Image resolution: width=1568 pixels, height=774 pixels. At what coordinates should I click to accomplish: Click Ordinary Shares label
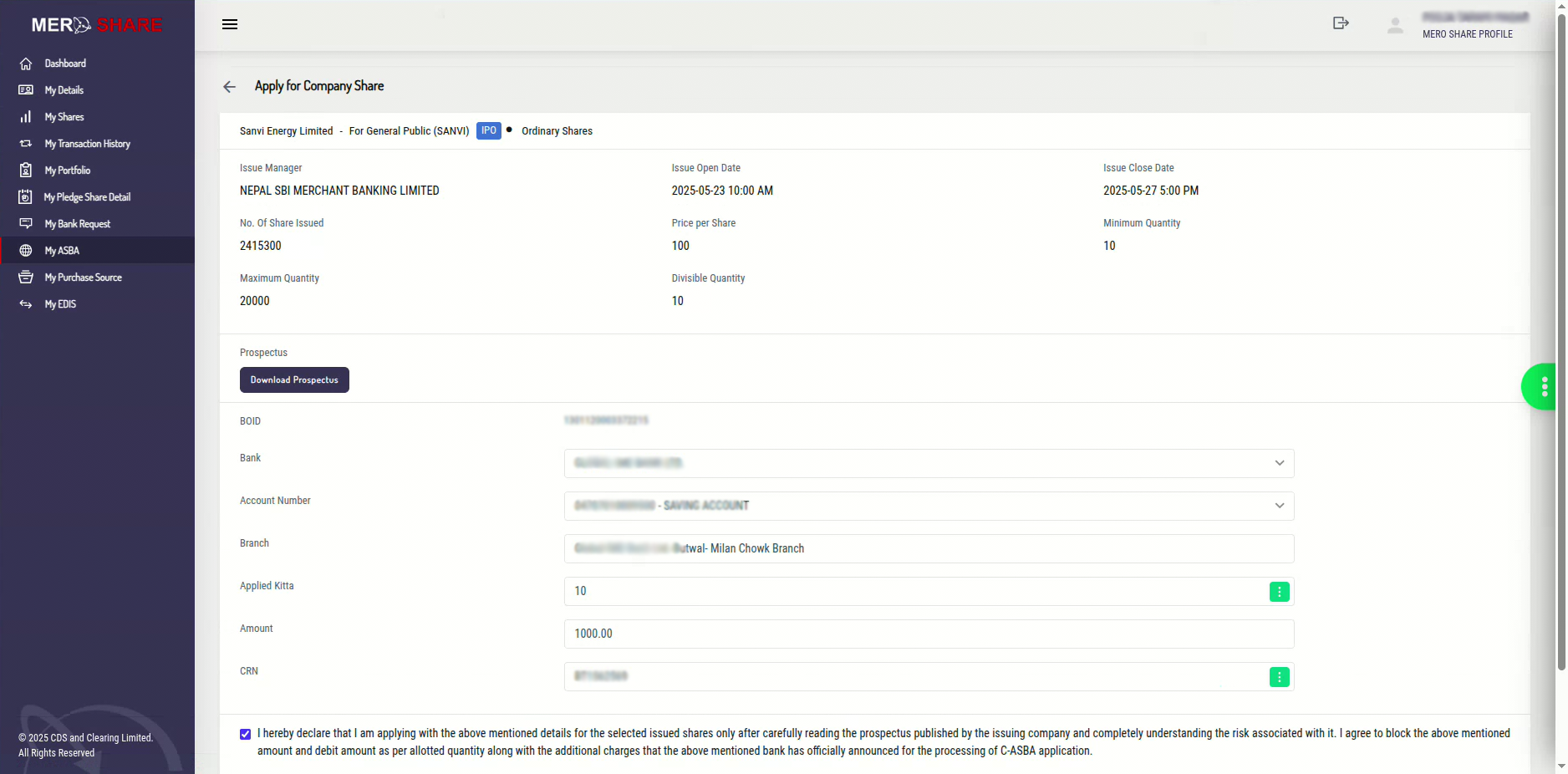click(557, 131)
